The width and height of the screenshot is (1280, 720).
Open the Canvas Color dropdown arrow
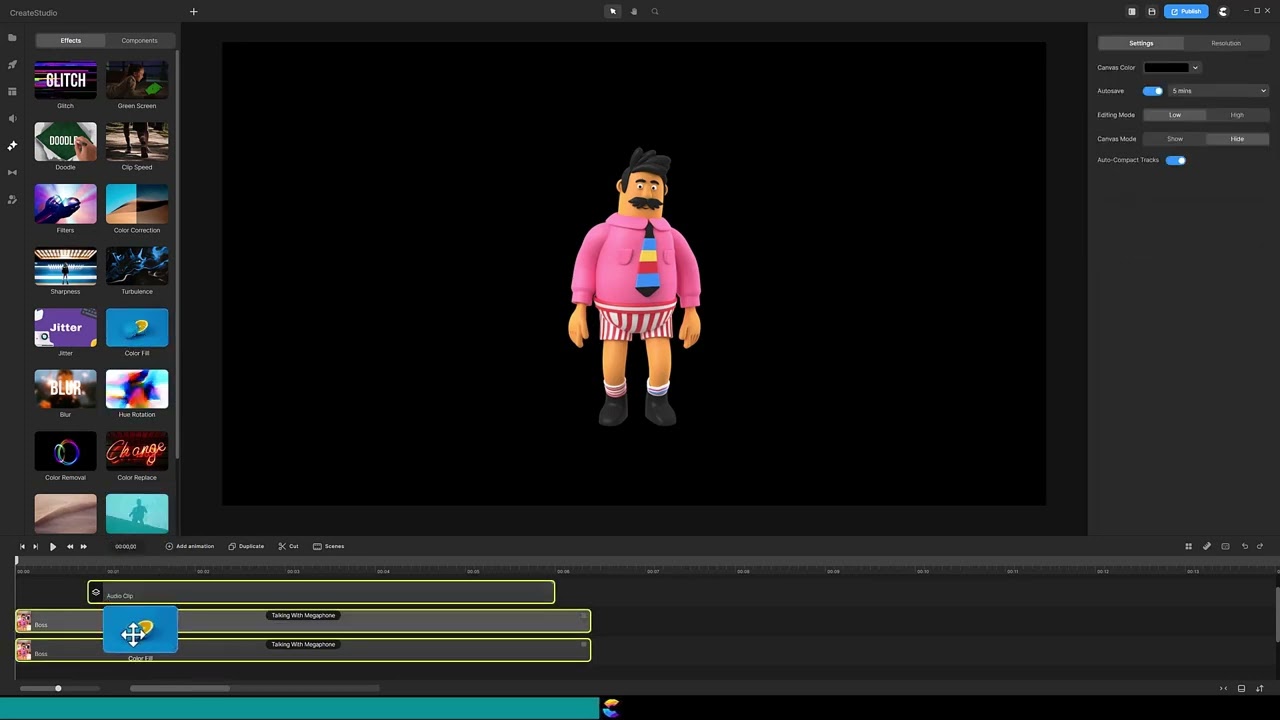coord(1194,68)
